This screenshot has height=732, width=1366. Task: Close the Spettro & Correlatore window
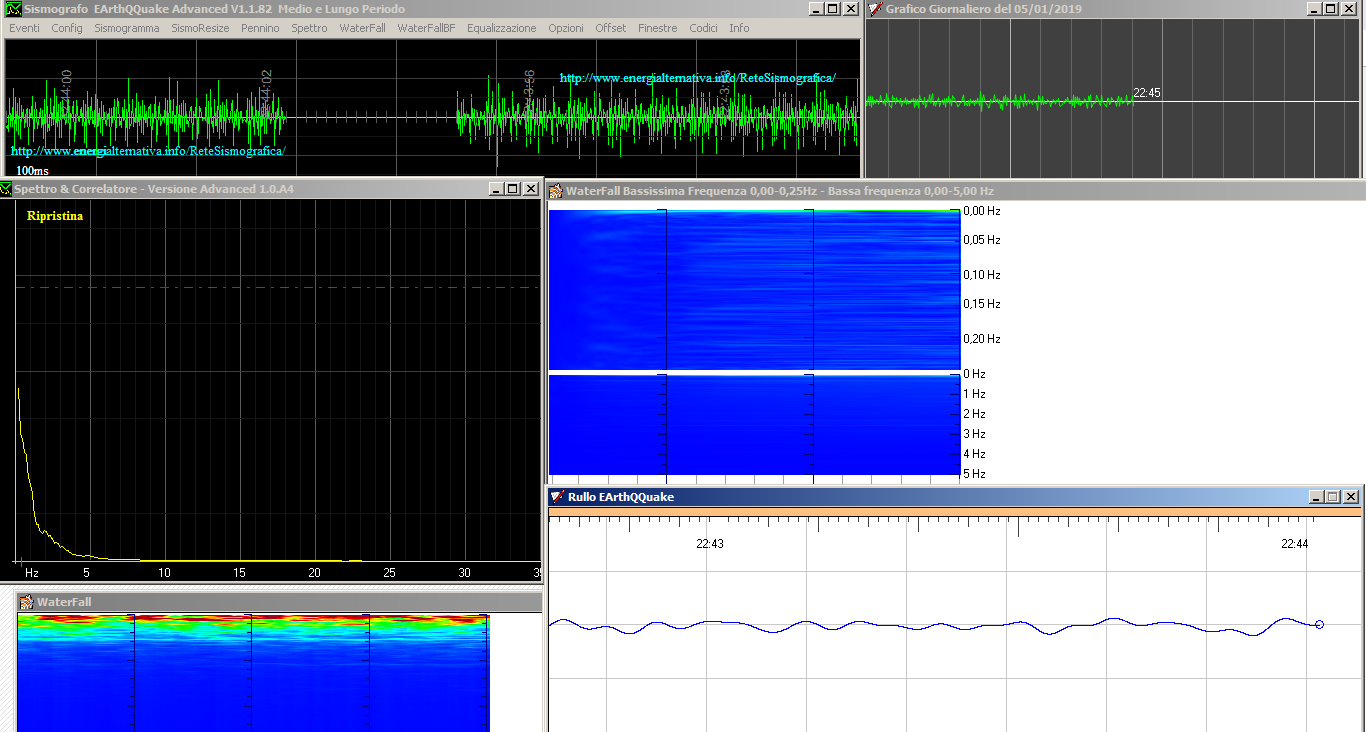(x=531, y=189)
